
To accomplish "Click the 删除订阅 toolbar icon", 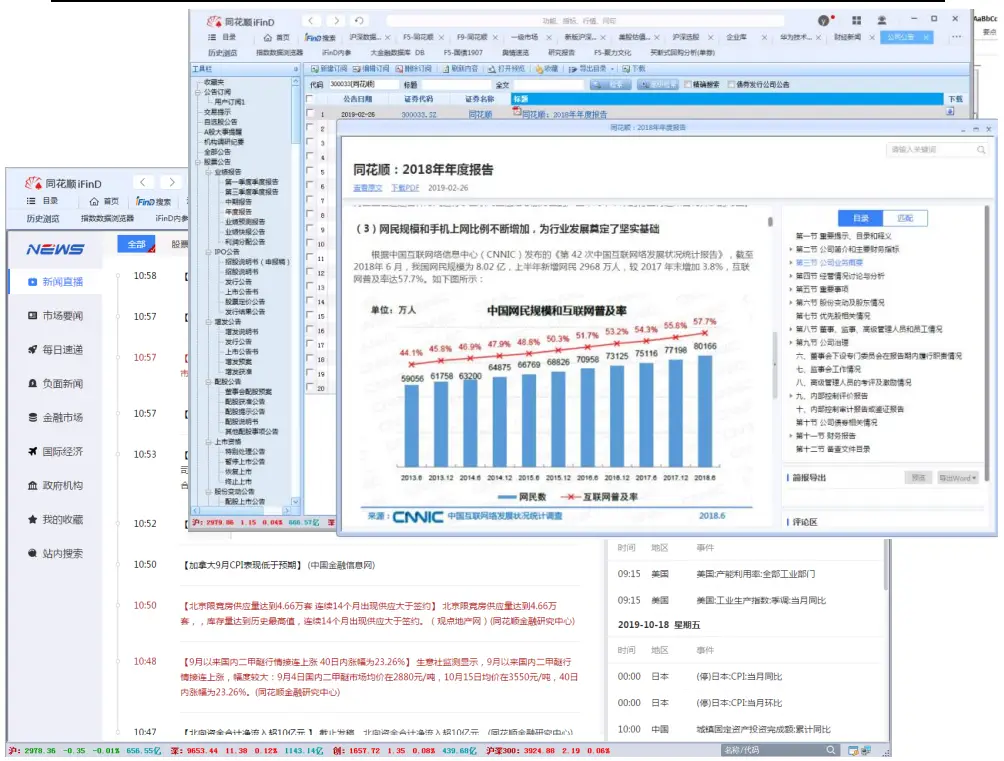I will click(x=399, y=69).
